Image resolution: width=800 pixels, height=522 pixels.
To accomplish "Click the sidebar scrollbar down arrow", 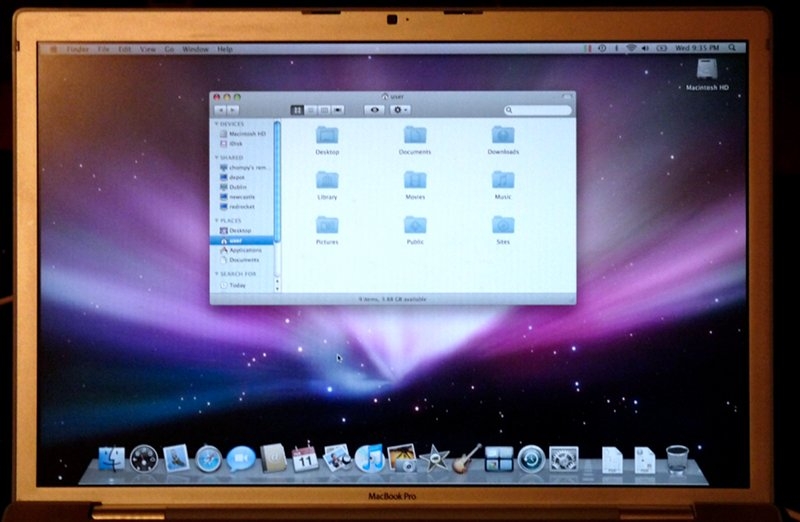I will pos(278,289).
